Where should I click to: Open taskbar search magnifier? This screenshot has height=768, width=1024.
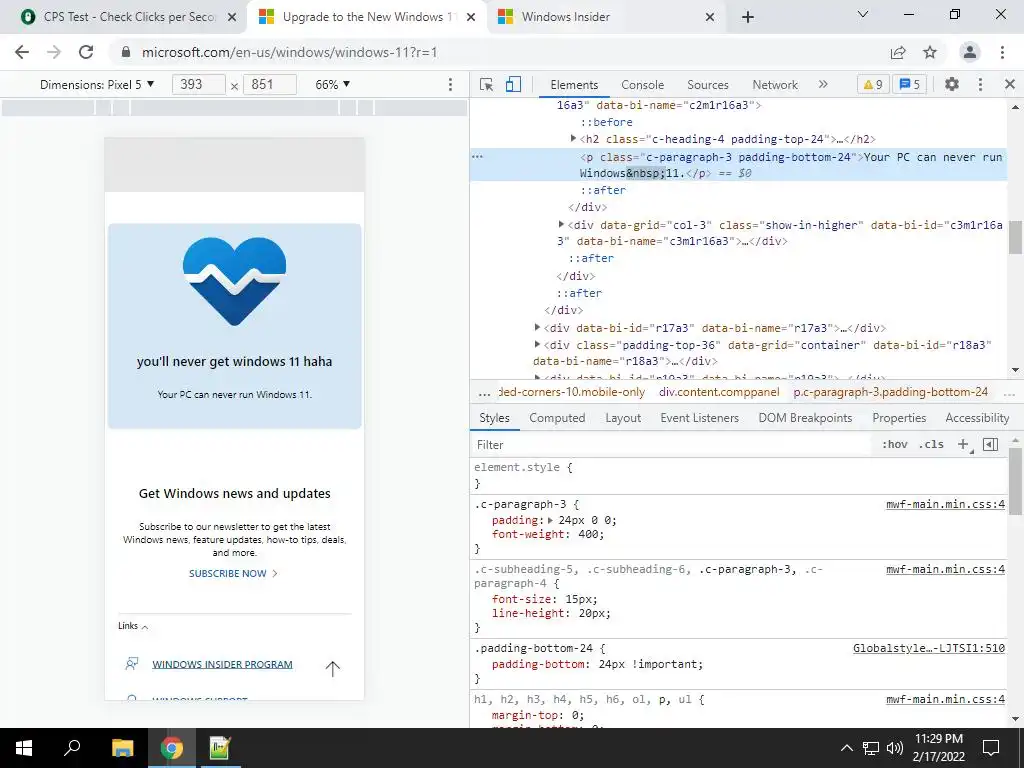(x=72, y=748)
